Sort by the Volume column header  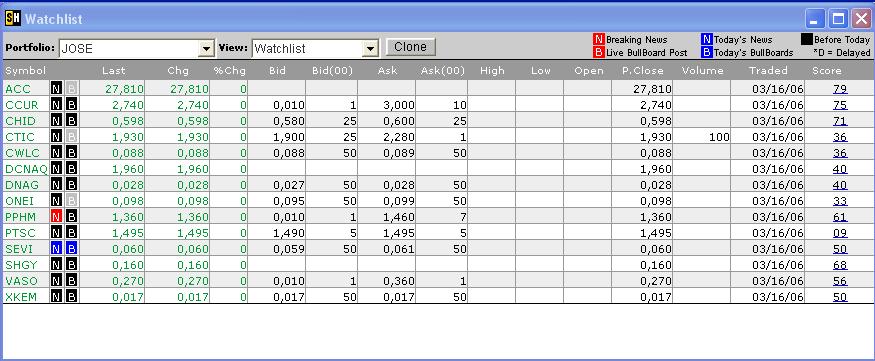[703, 71]
